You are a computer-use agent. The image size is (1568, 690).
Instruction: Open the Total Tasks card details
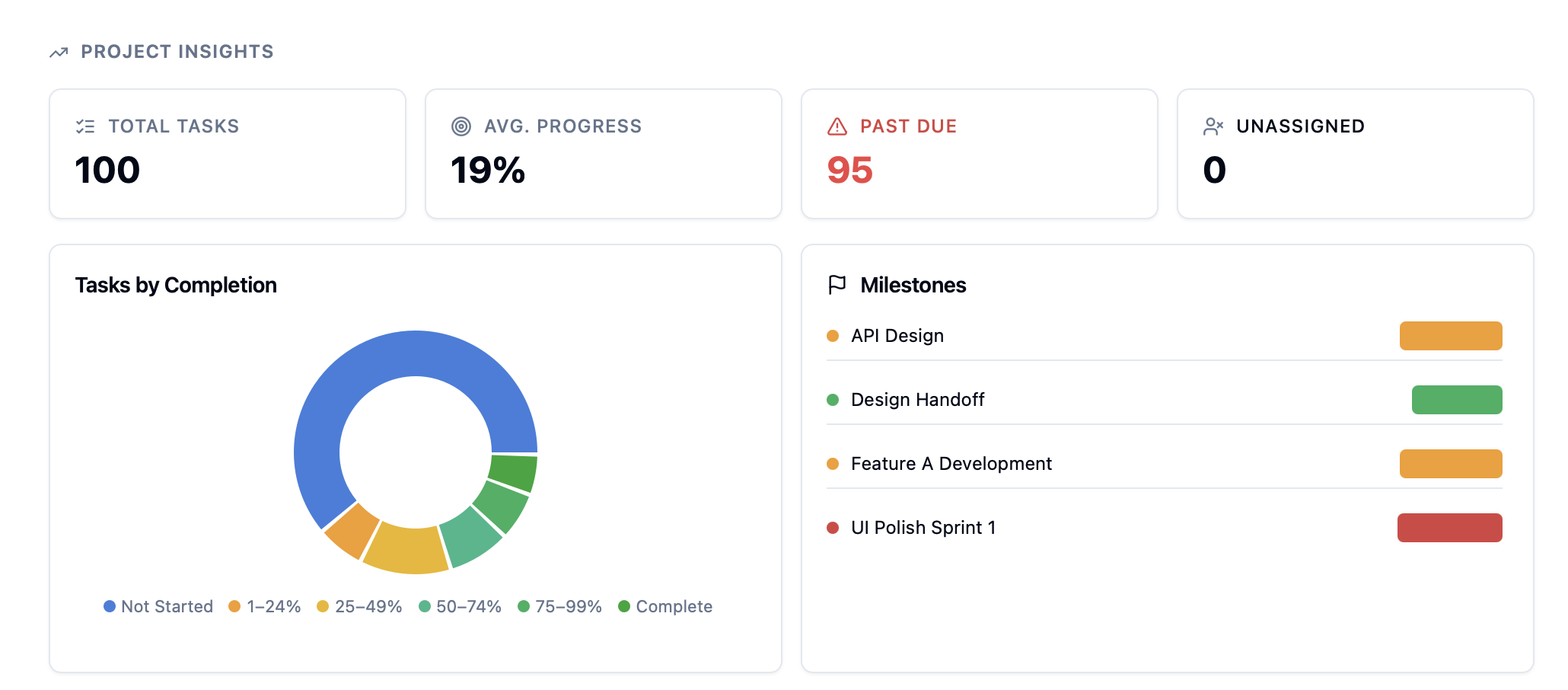(227, 152)
